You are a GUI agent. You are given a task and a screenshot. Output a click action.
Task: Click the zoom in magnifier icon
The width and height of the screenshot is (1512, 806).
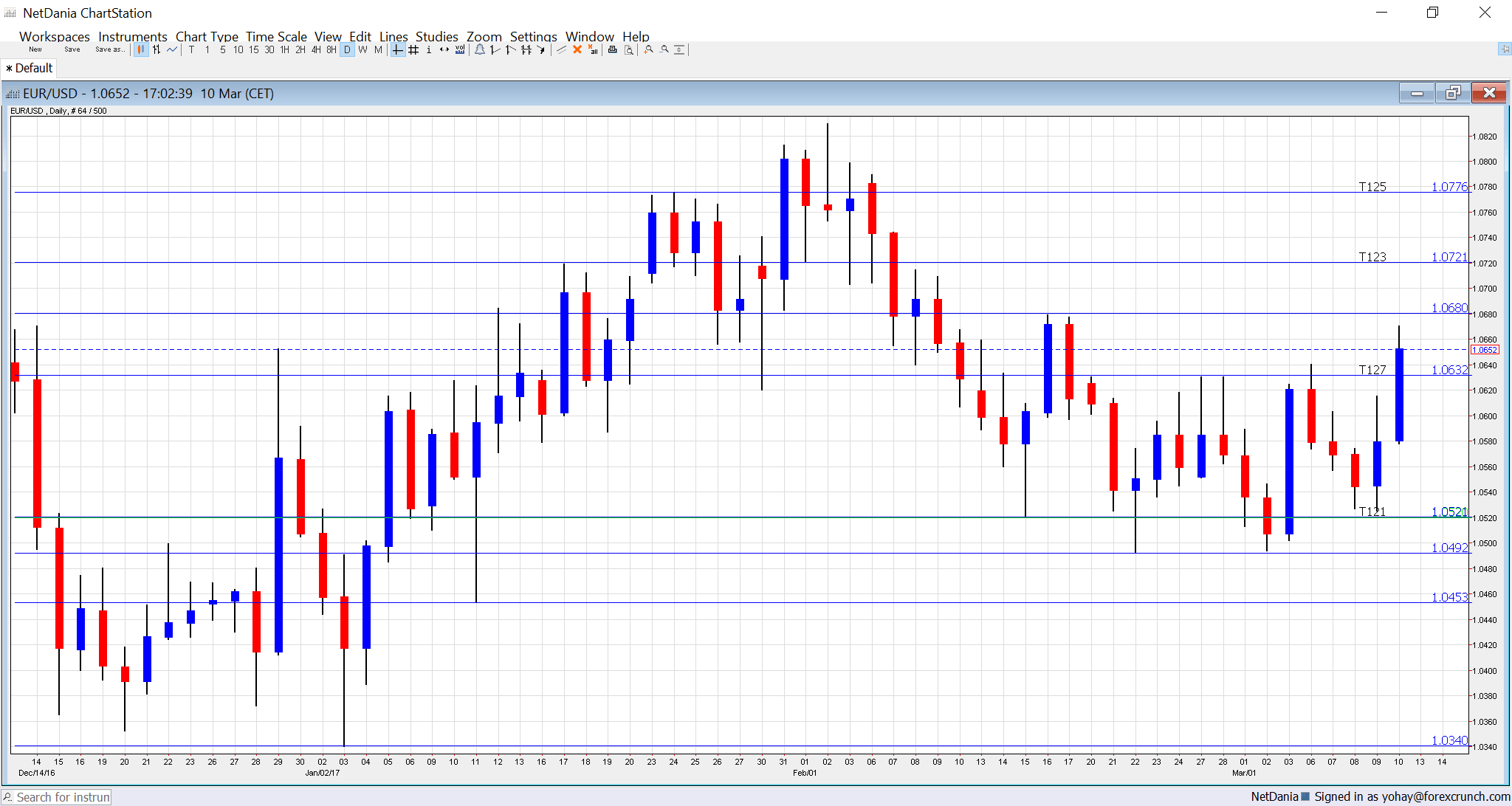648,49
